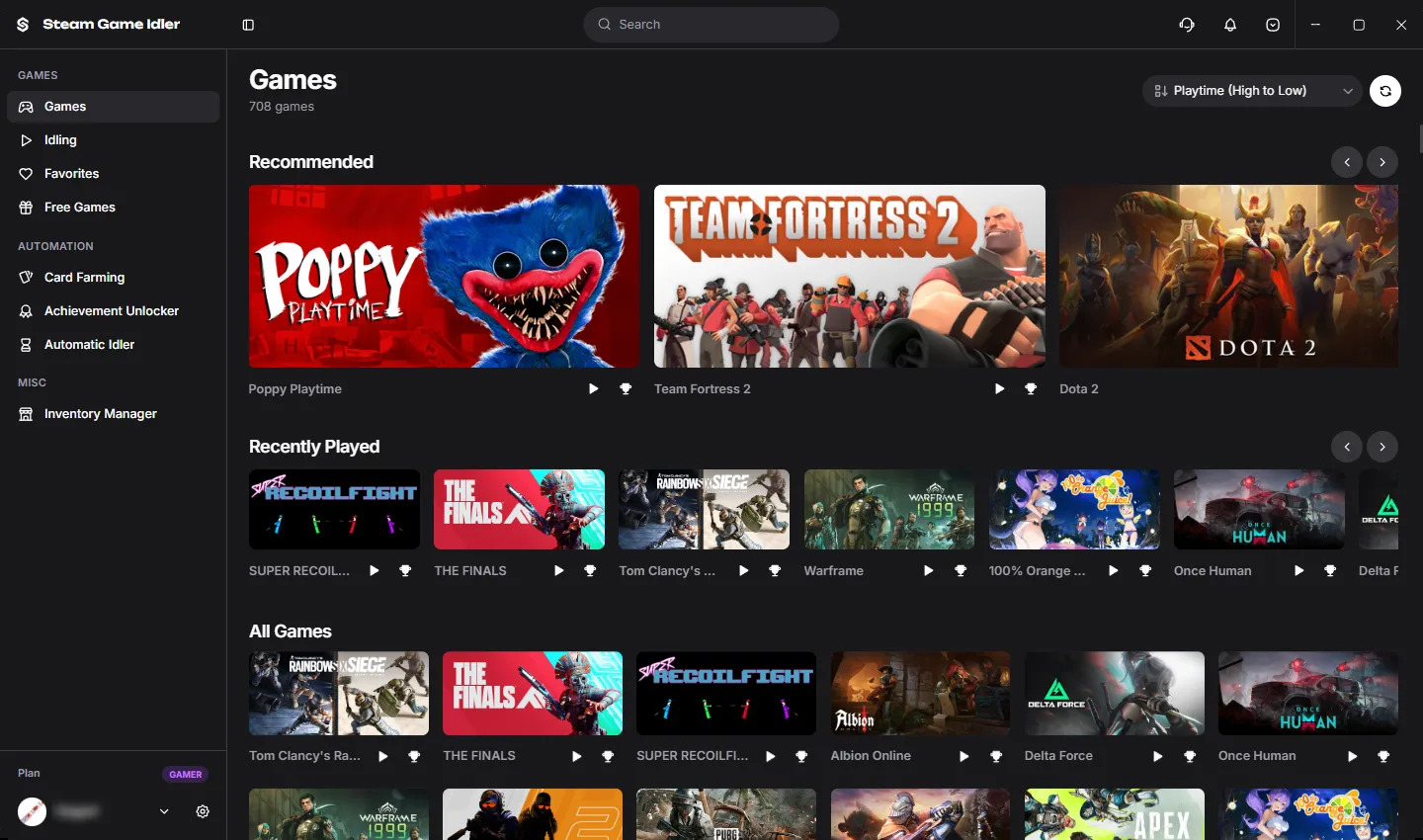This screenshot has height=840, width=1423.
Task: Click the user profile avatar
Action: click(32, 811)
